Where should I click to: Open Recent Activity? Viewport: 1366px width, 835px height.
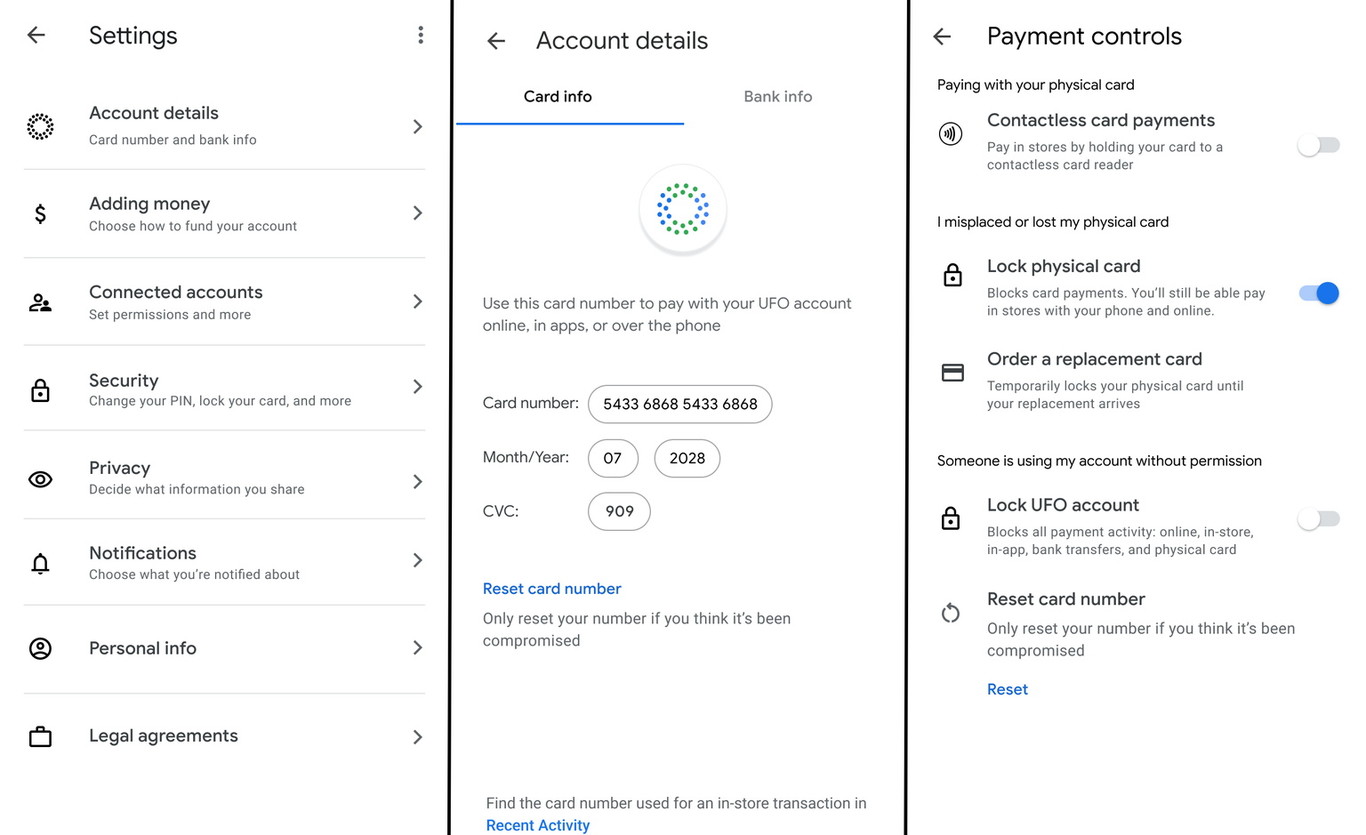click(537, 824)
